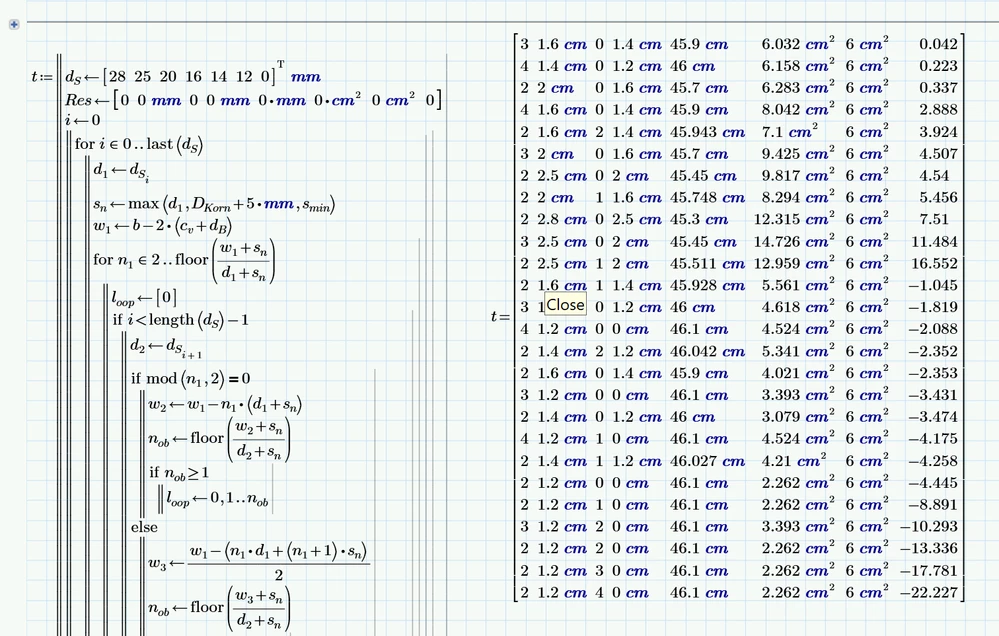
Task: Click matrix cell 0.223
Action: click(938, 66)
